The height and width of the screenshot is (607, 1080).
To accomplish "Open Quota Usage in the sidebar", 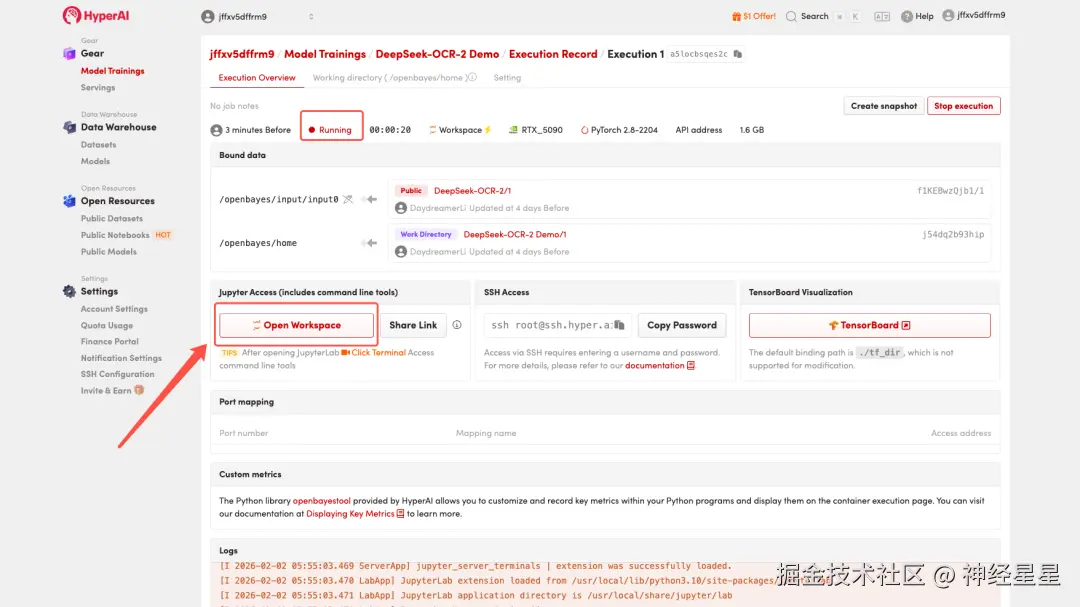I will pos(107,325).
